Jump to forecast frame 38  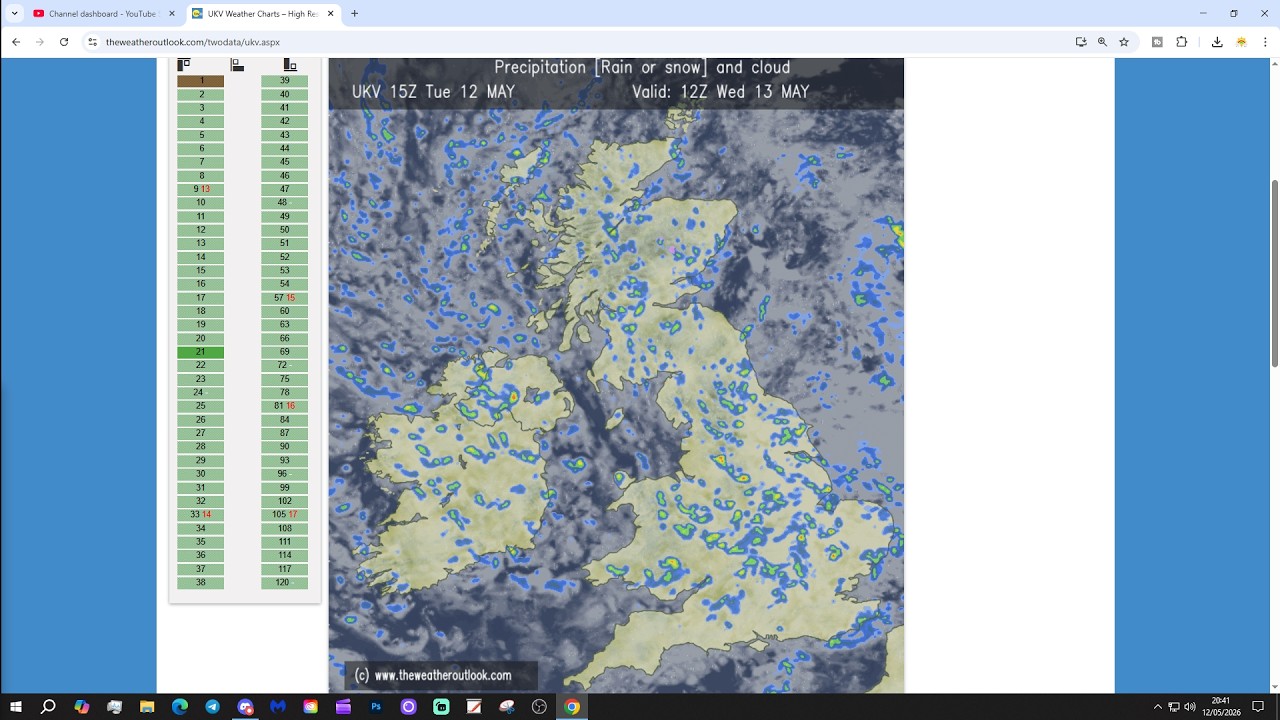(x=201, y=583)
